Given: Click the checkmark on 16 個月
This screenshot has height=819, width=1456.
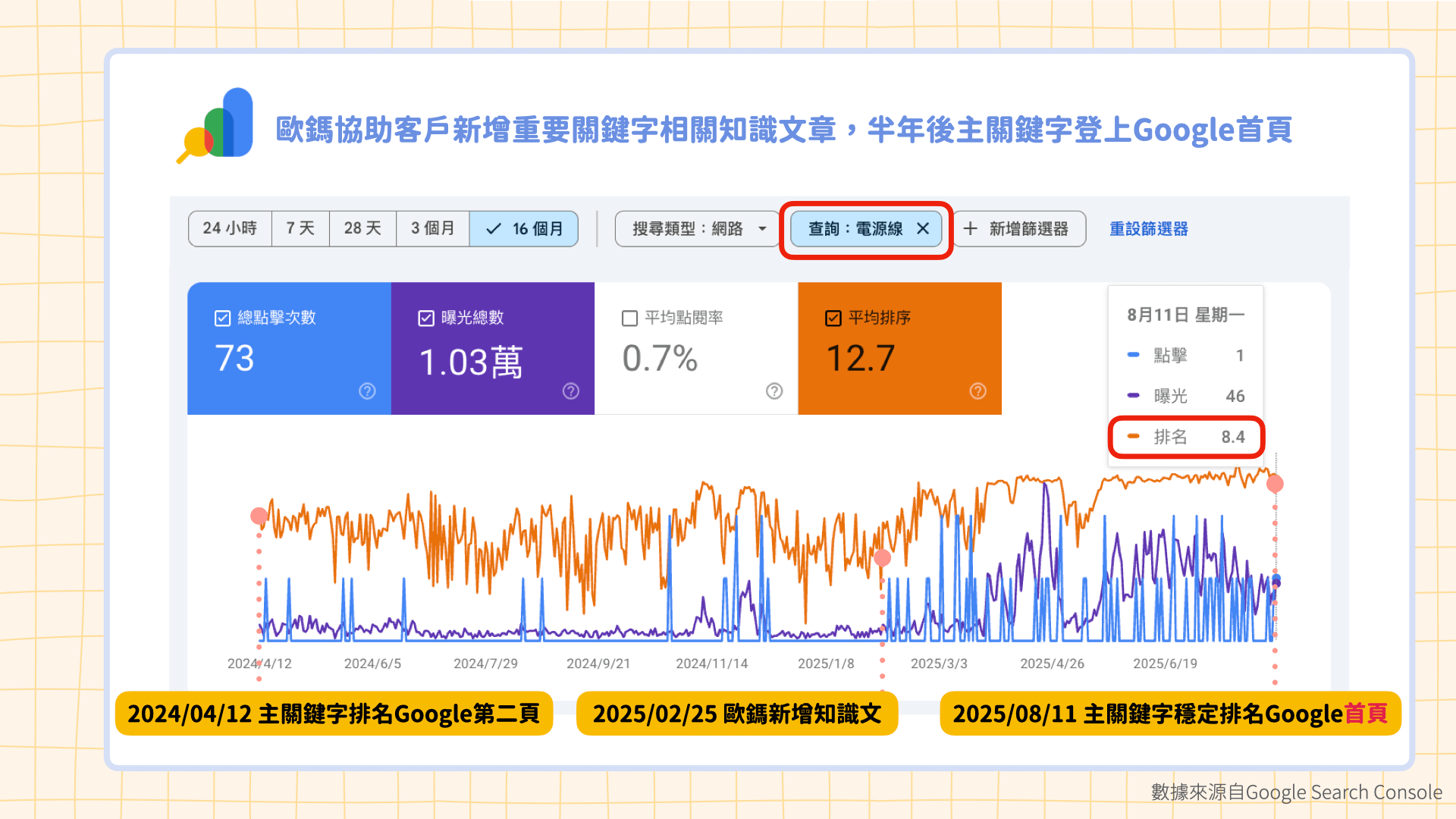Looking at the screenshot, I should click(494, 228).
